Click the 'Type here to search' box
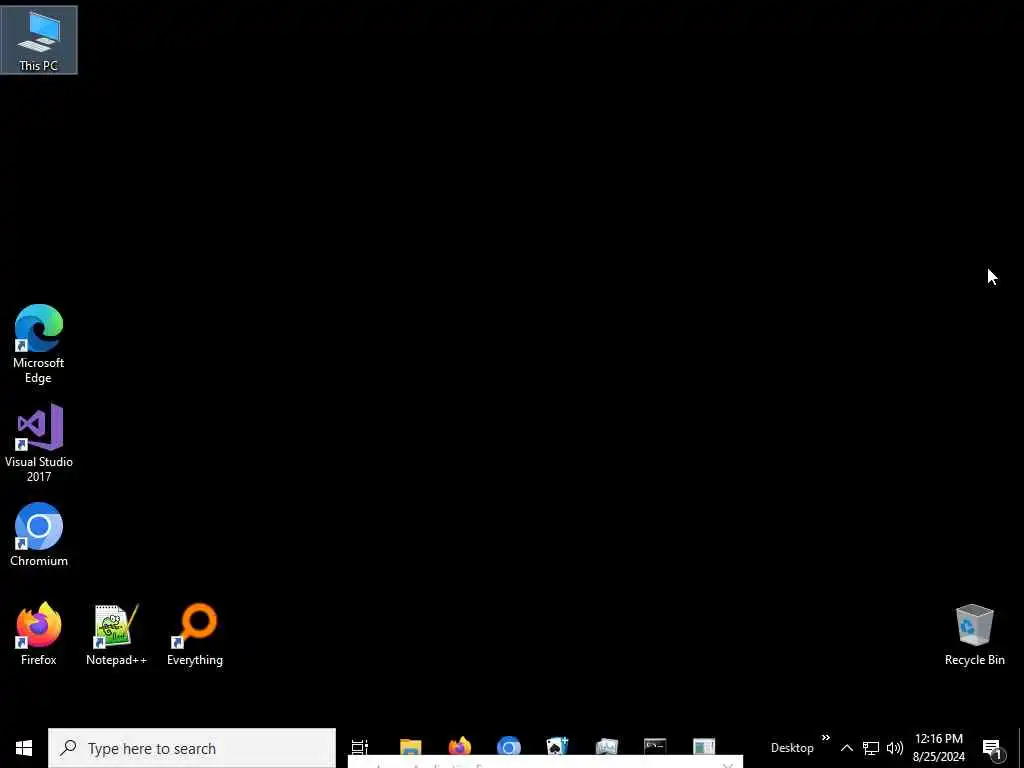 pos(192,748)
